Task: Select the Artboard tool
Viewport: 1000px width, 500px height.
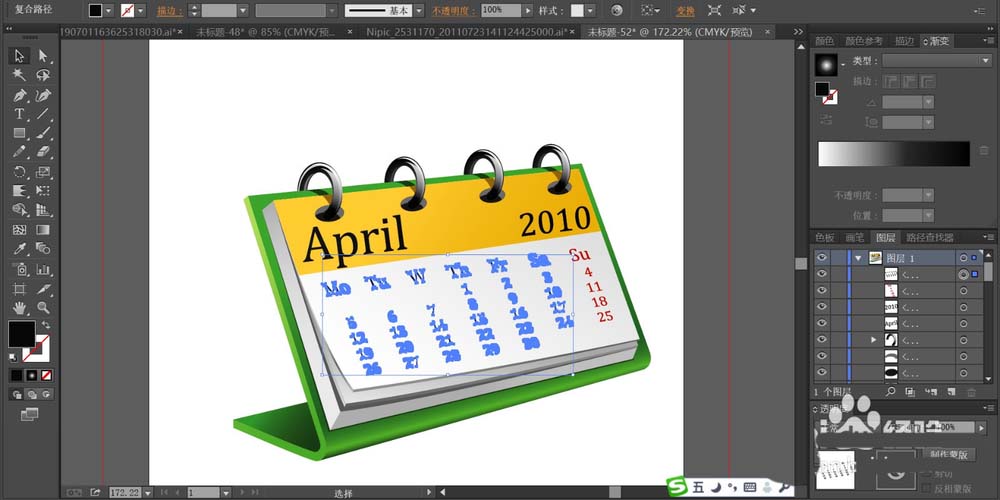Action: (19, 288)
